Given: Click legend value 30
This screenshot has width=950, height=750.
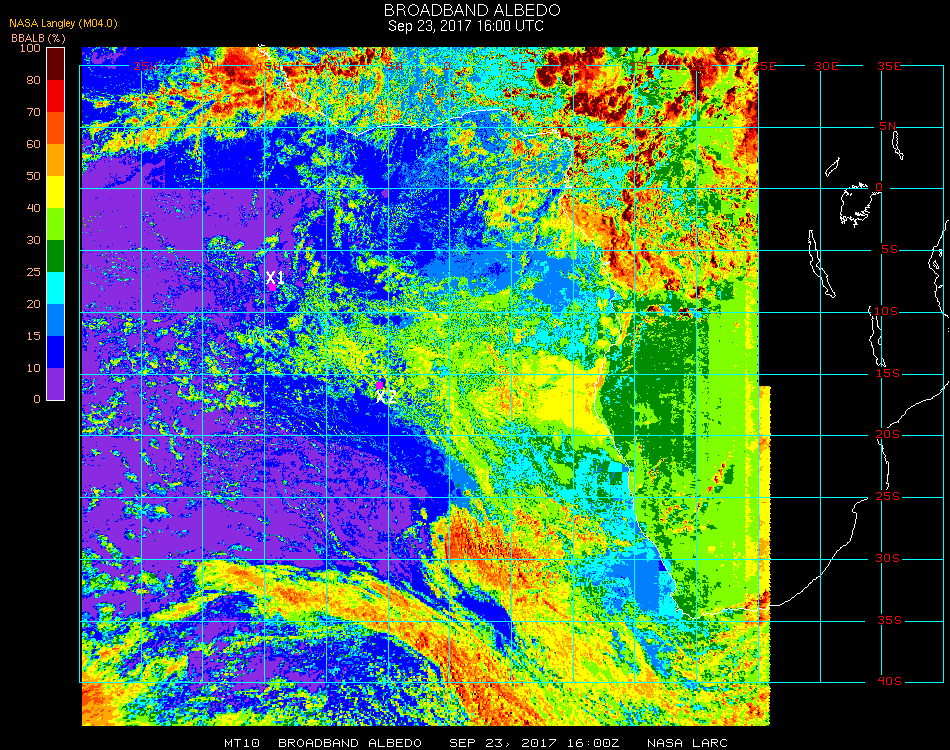Looking at the screenshot, I should (x=33, y=241).
